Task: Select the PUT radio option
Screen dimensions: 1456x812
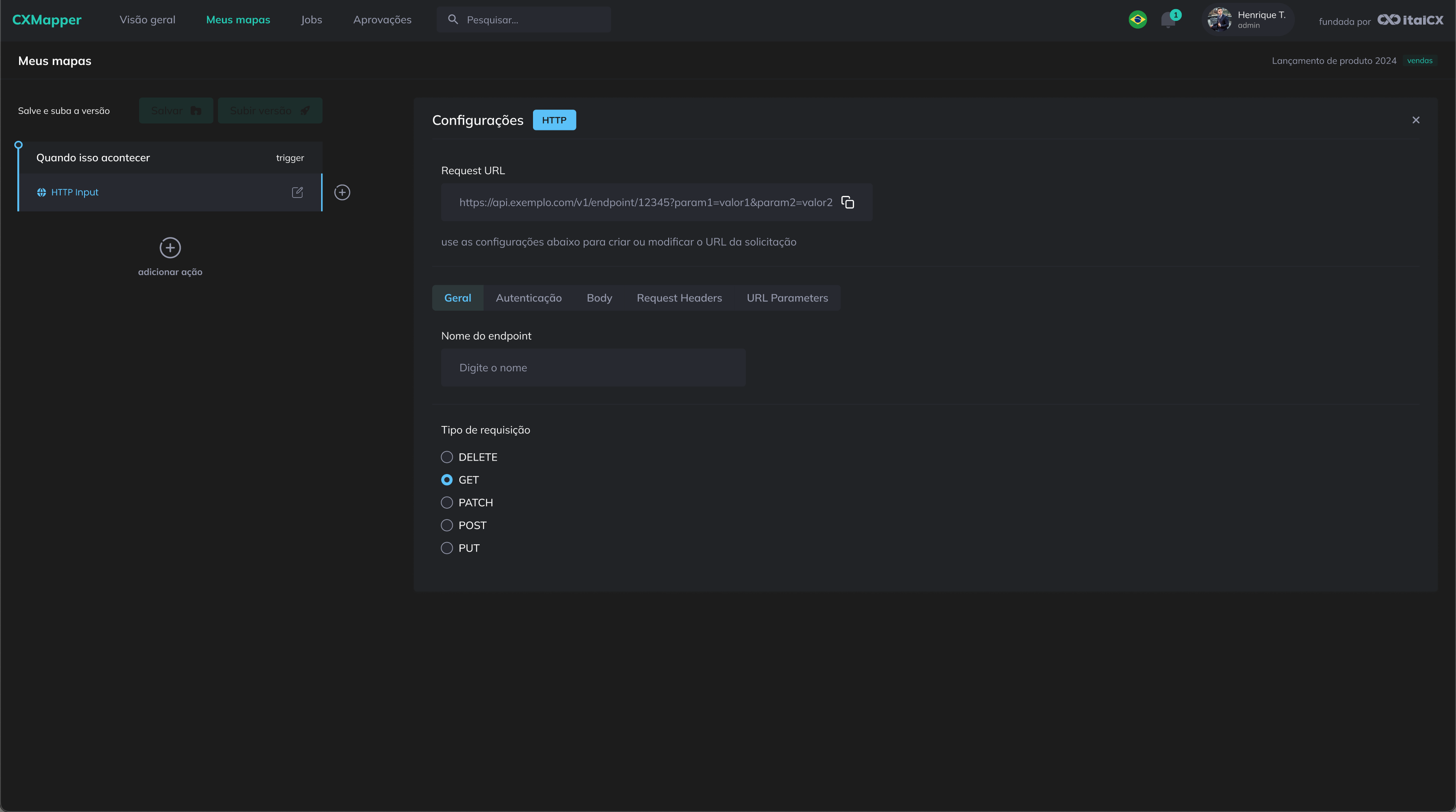Action: point(446,548)
